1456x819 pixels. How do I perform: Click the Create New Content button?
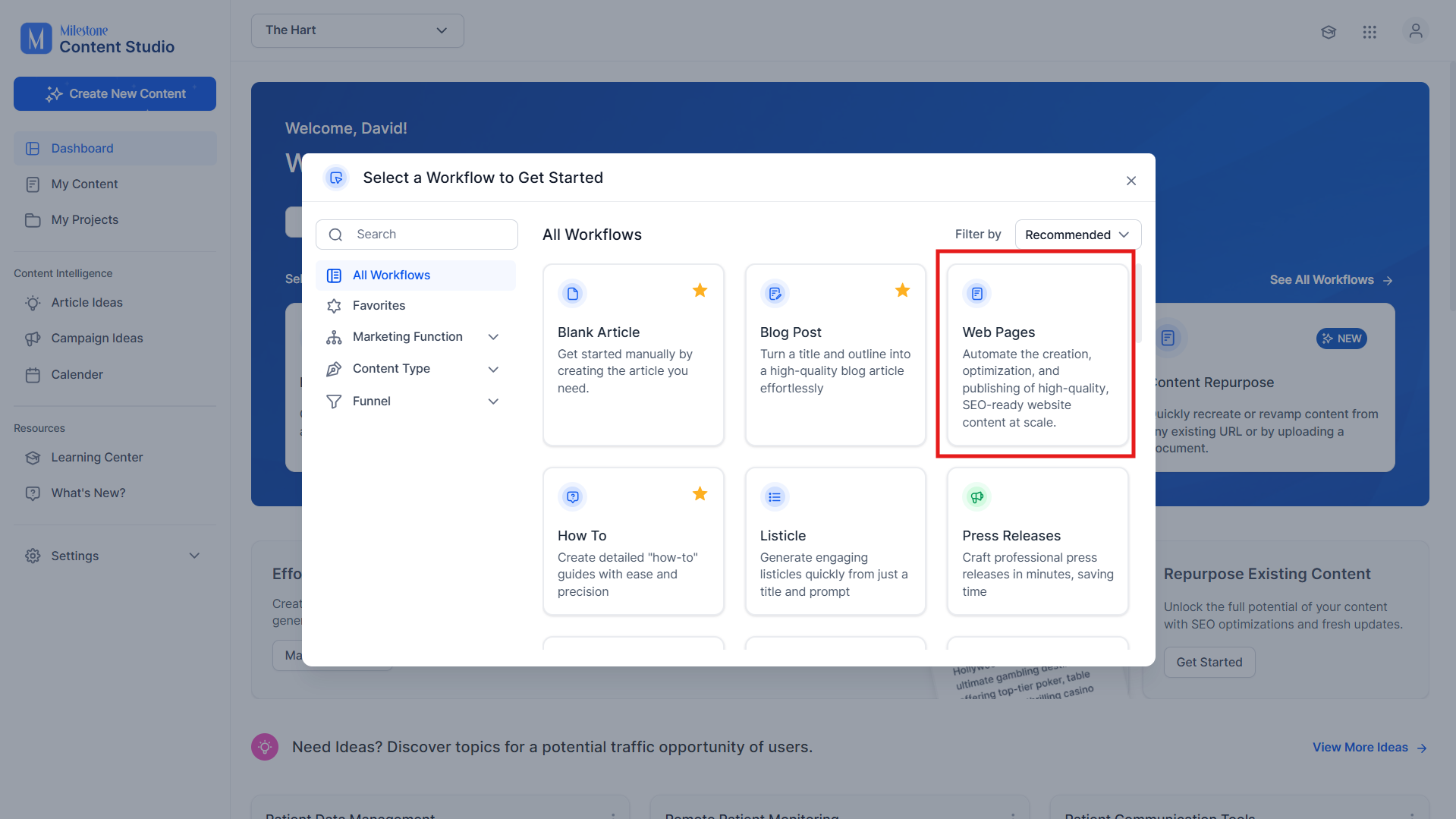pos(115,93)
